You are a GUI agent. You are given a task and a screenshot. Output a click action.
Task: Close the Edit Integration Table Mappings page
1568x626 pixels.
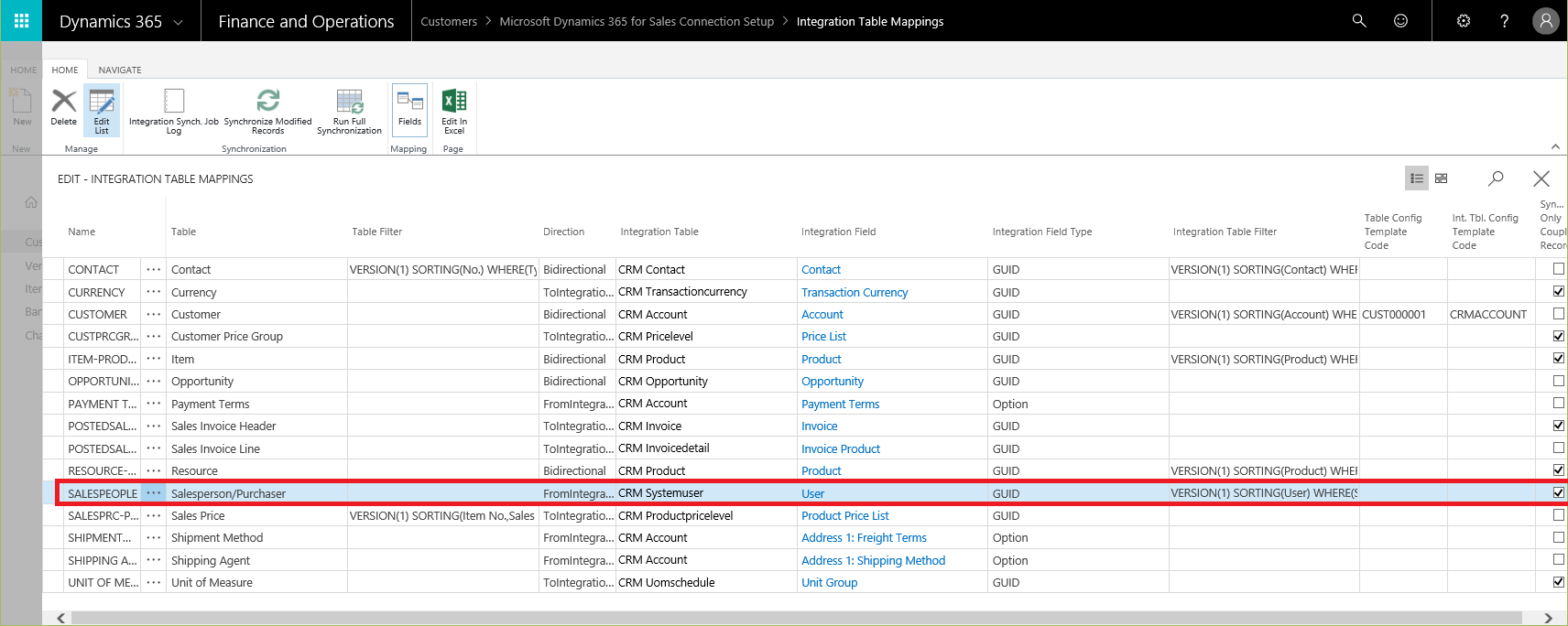pos(1541,178)
